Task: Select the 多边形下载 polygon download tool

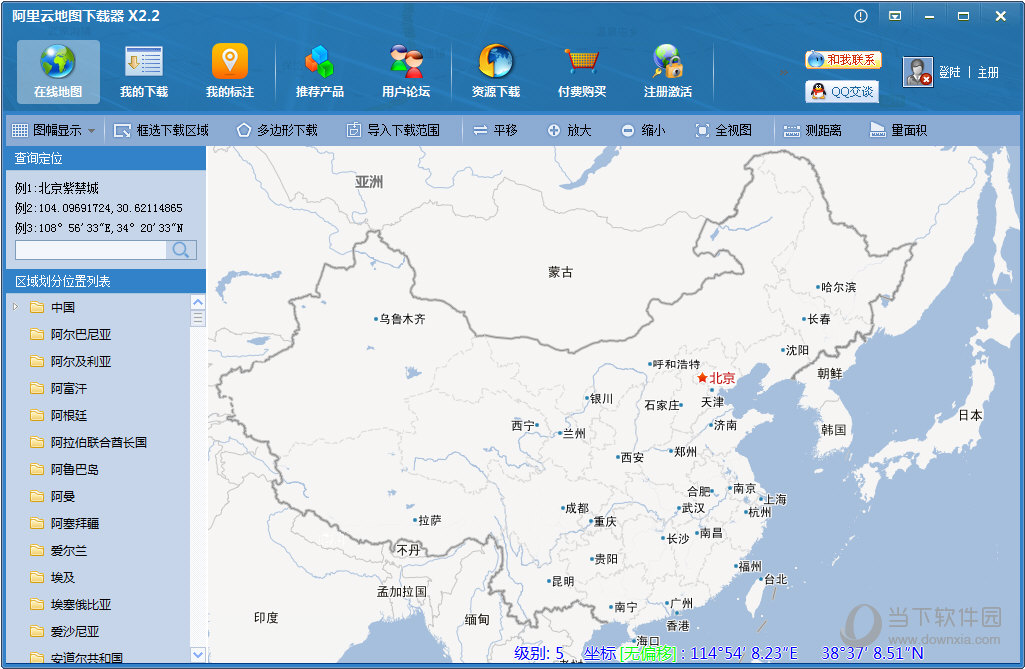Action: pyautogui.click(x=277, y=131)
